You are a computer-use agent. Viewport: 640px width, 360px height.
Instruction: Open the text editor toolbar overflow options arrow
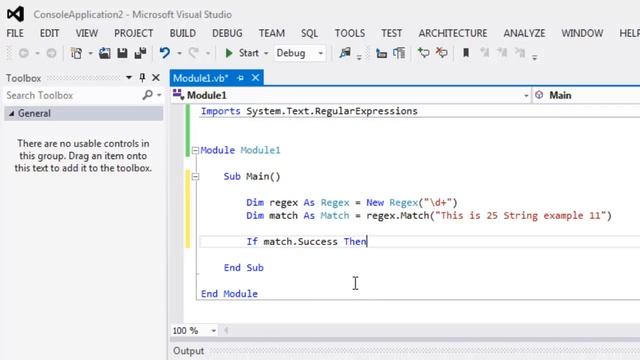534,57
